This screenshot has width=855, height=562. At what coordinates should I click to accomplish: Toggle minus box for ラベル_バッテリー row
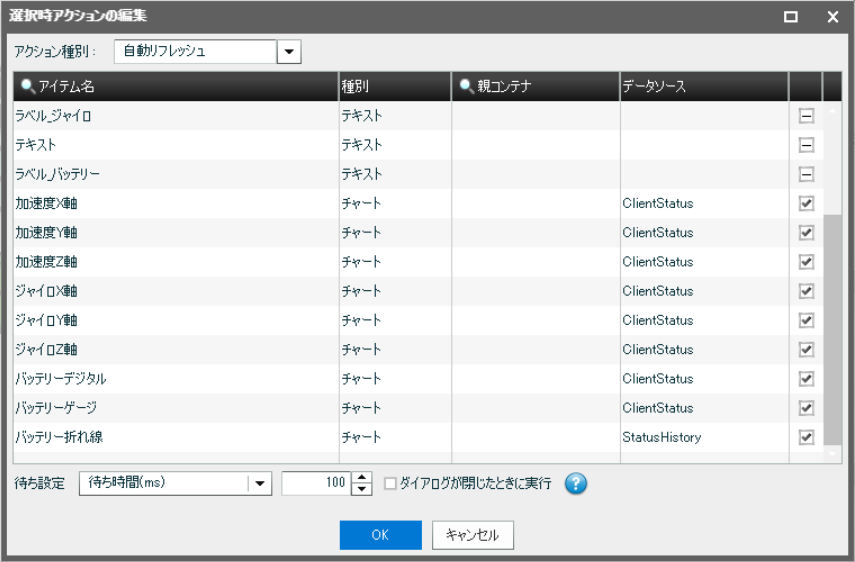[806, 174]
